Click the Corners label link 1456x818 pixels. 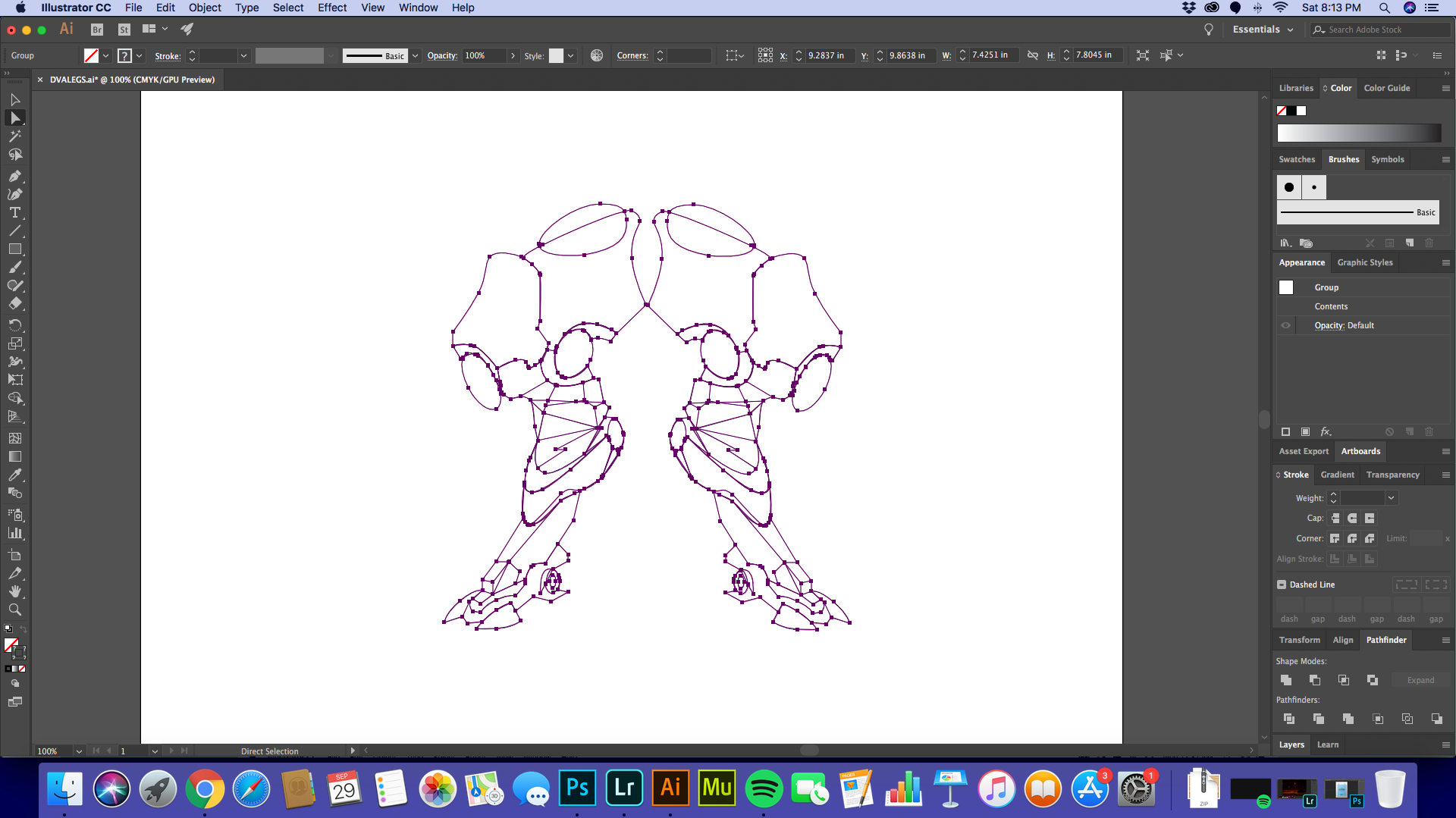632,55
